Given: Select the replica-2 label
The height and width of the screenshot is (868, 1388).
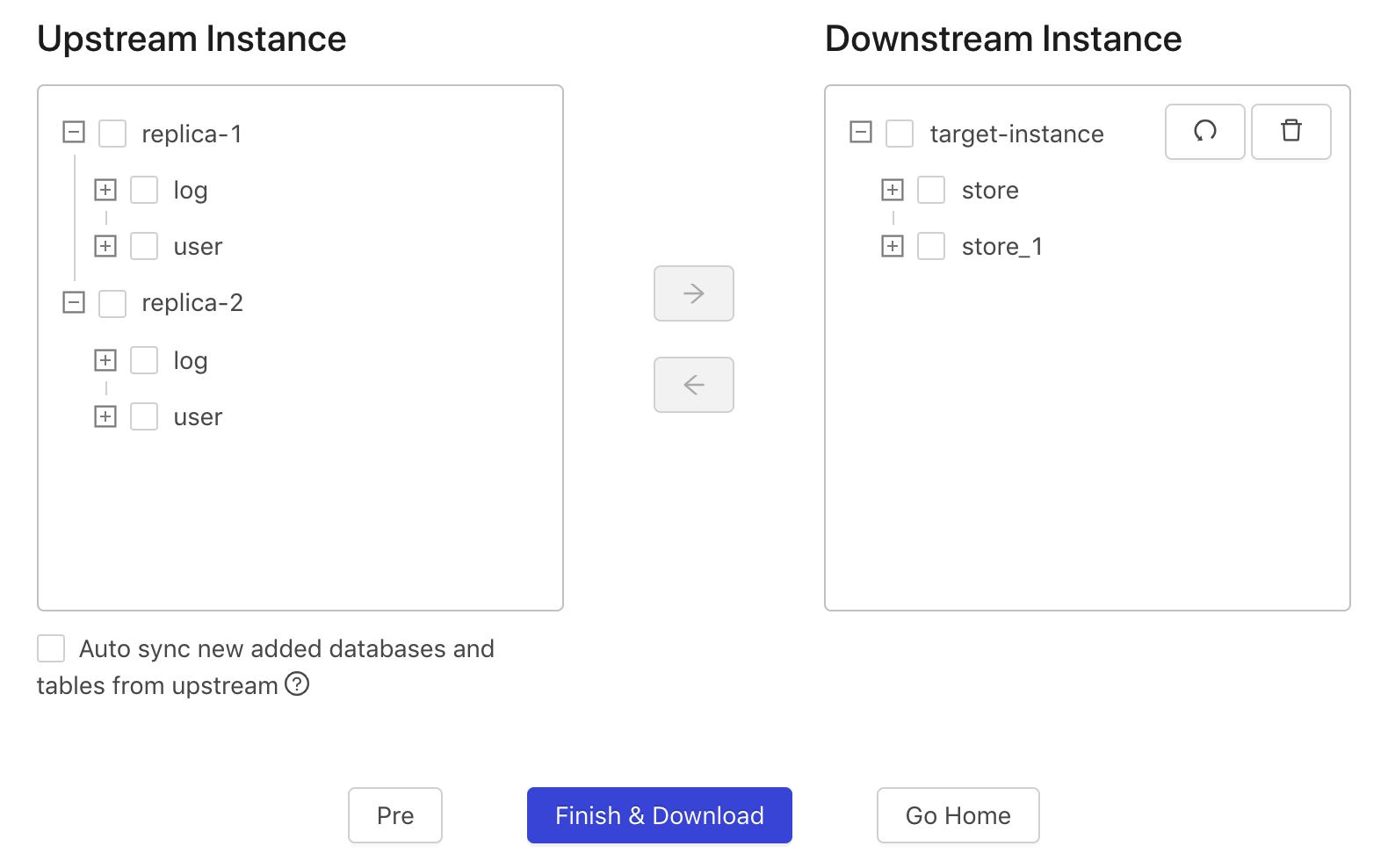Looking at the screenshot, I should point(192,302).
